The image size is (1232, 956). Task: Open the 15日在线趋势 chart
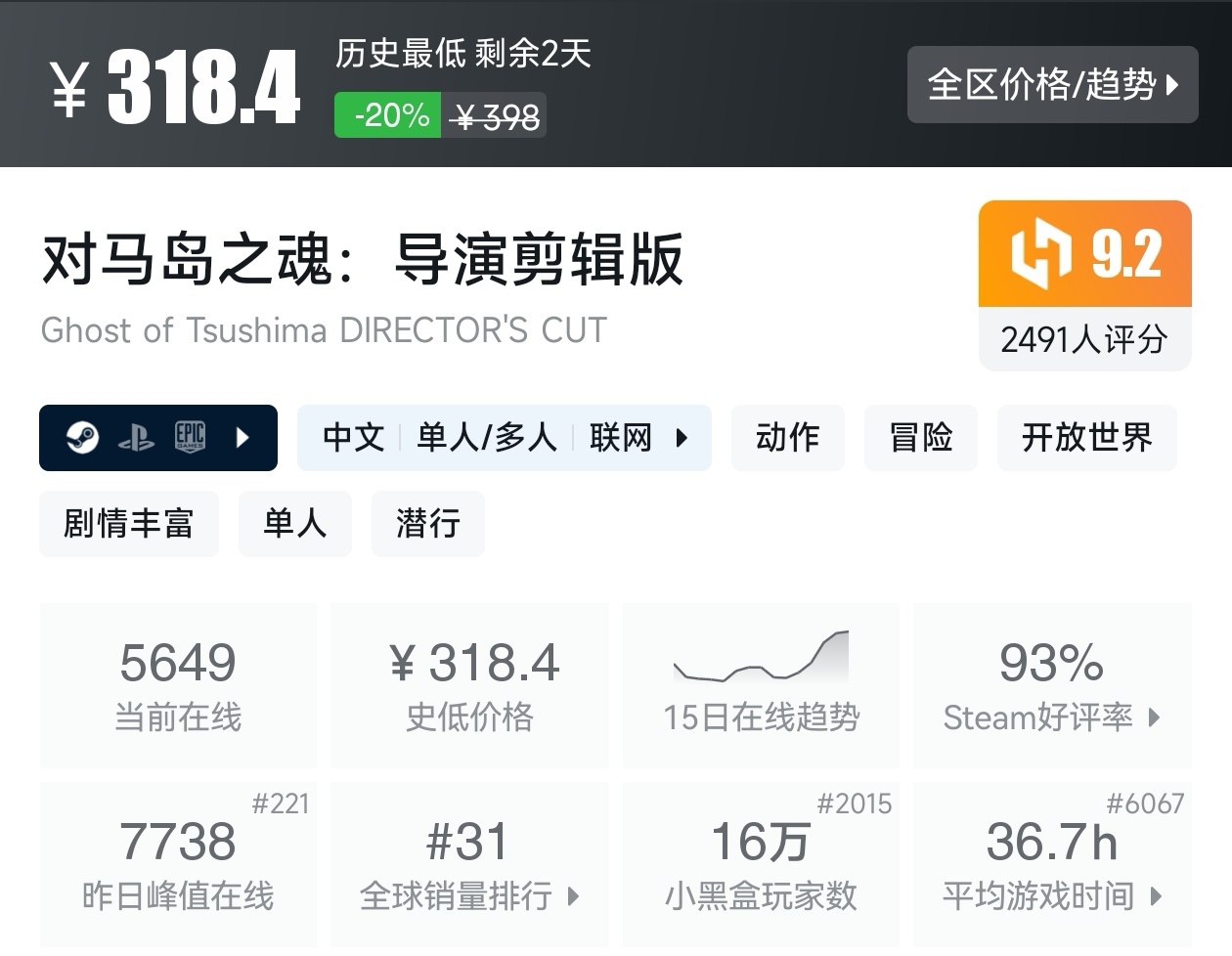761,684
